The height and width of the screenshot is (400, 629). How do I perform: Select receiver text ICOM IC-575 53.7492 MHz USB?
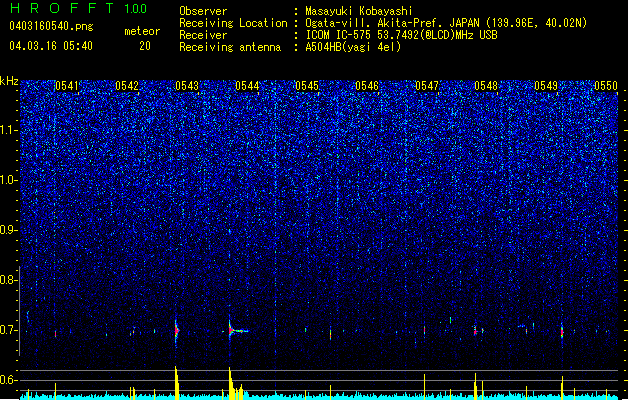pyautogui.click(x=402, y=35)
